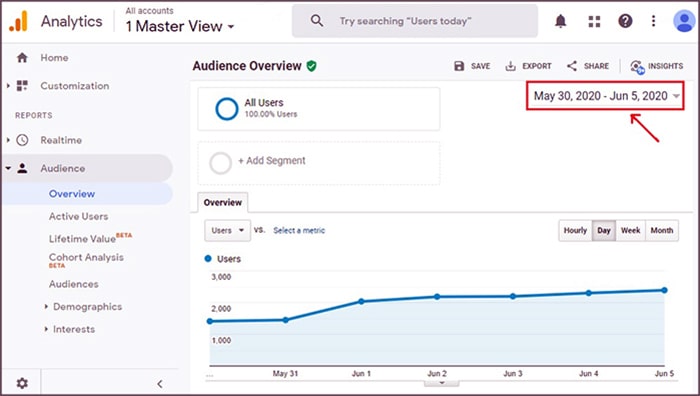Click the Share icon
Screen dimensions: 700x396
(572, 66)
